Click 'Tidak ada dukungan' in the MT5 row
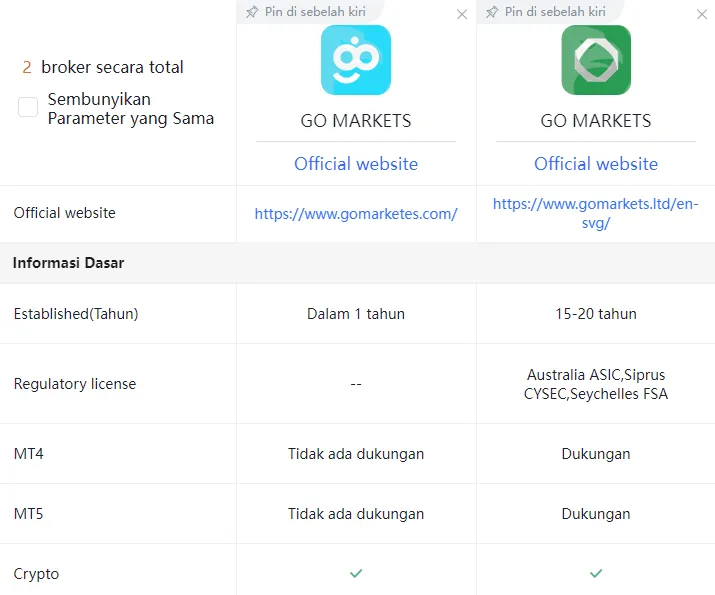This screenshot has height=595, width=715. point(356,514)
